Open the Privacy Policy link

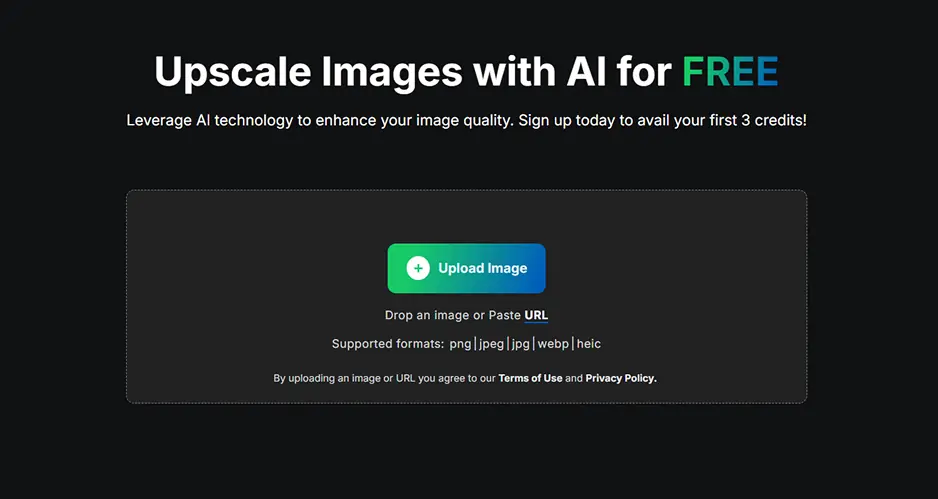click(621, 378)
